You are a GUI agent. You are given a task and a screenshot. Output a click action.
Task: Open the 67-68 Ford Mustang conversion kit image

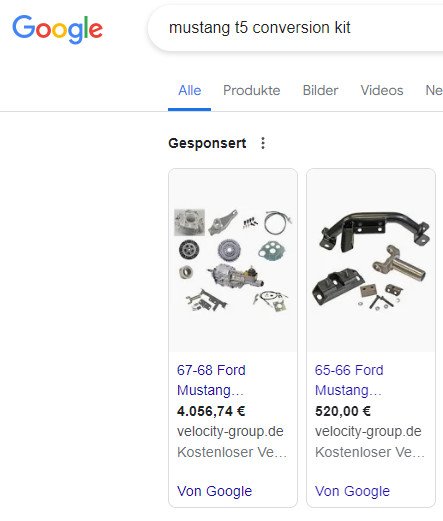[233, 260]
